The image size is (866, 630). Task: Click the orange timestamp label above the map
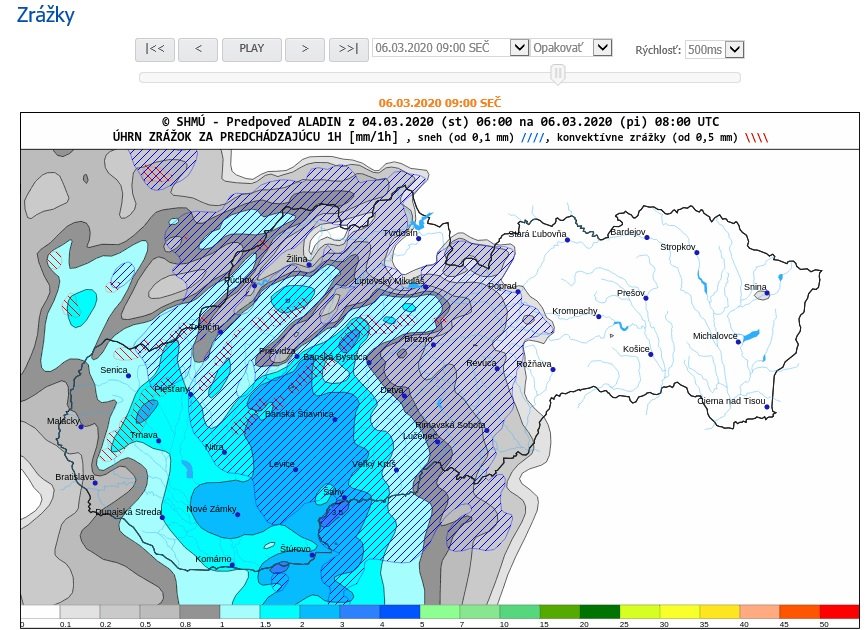tap(440, 103)
